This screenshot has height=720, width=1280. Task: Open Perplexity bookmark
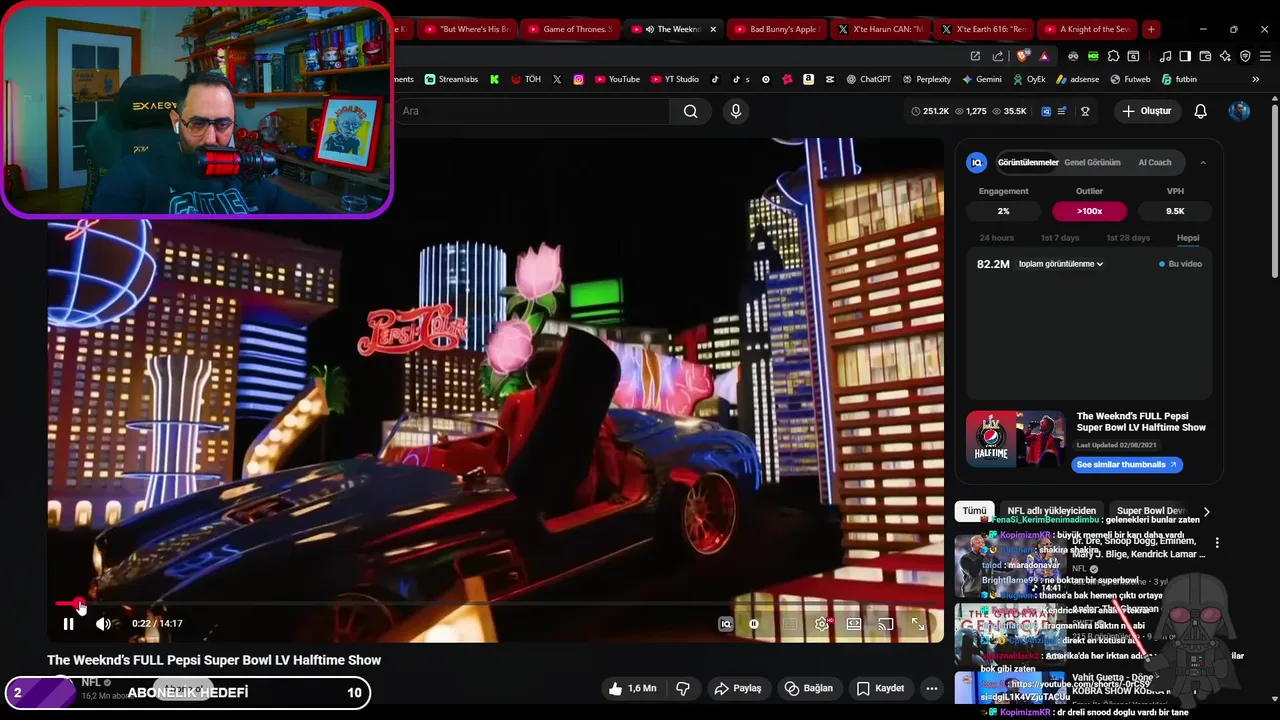(x=927, y=79)
